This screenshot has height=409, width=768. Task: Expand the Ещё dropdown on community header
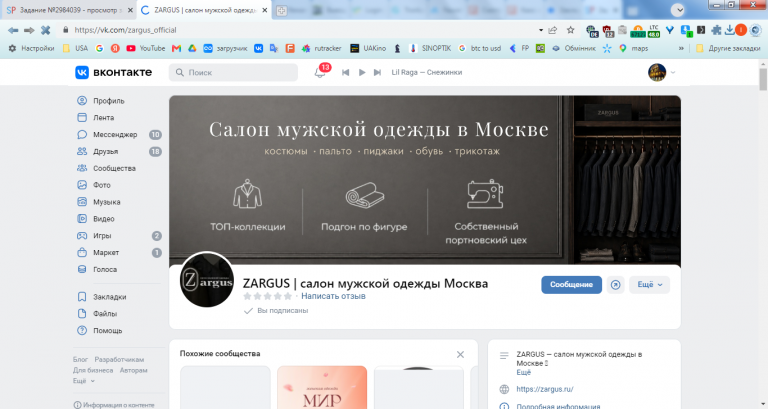click(x=649, y=285)
